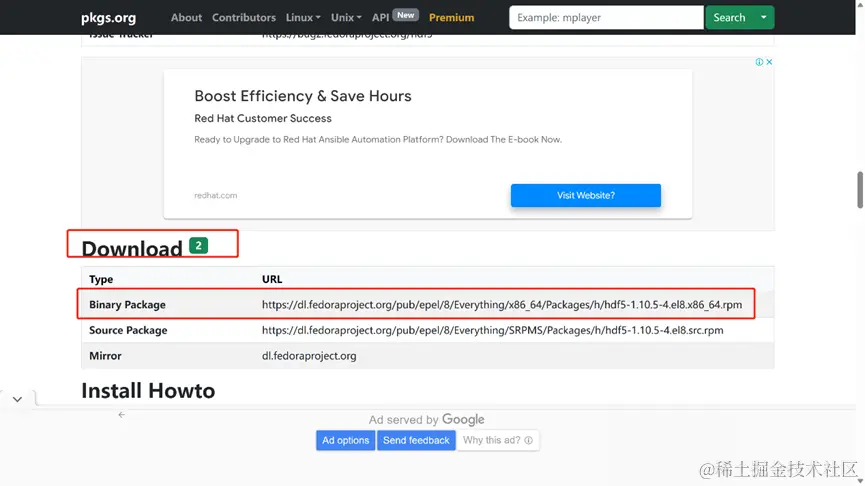Focus the package search field
This screenshot has height=486, width=865.
click(606, 18)
